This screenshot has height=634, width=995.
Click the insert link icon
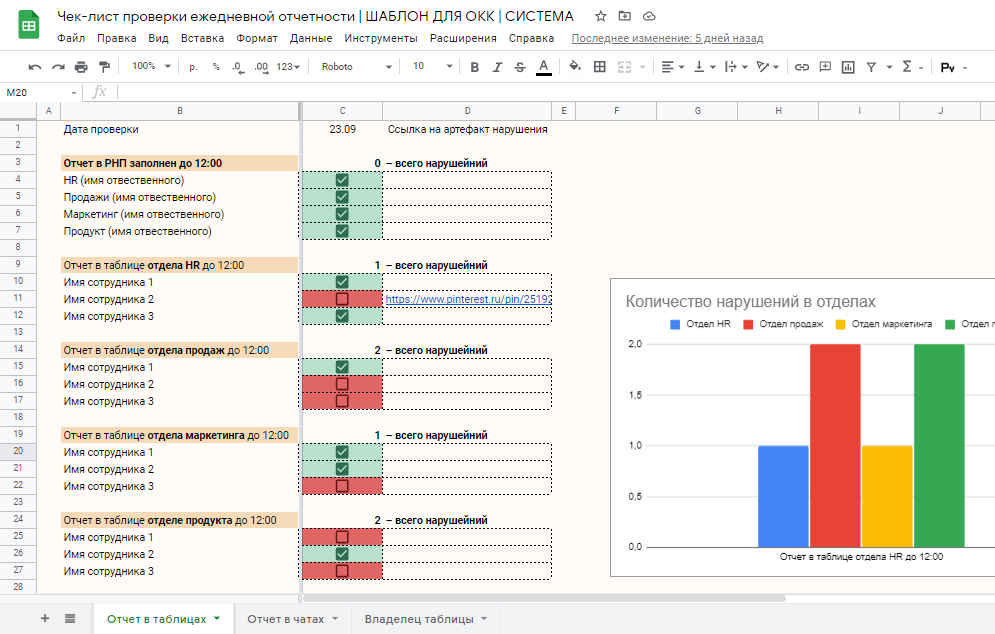pyautogui.click(x=801, y=67)
